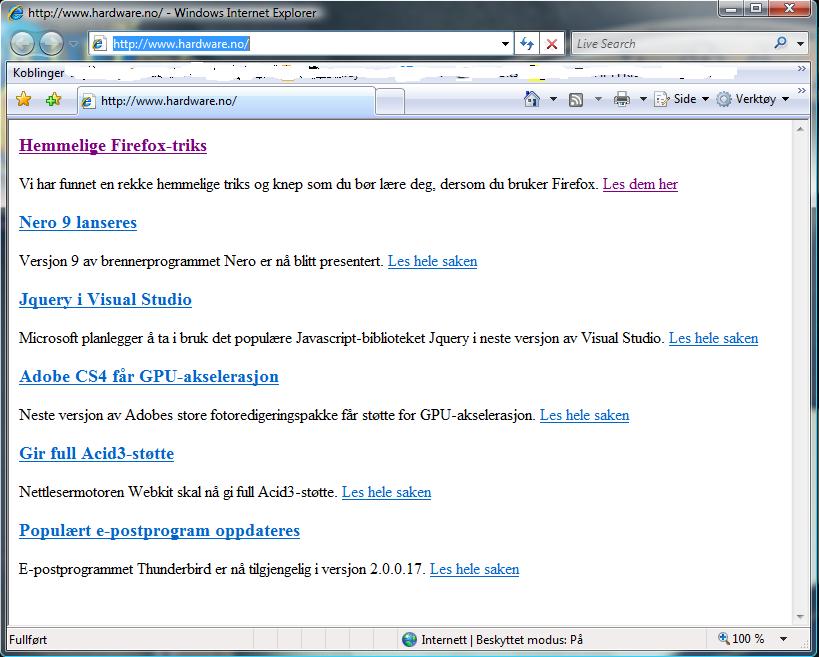Click the Internett globe zone icon
Viewport: 819px width, 657px height.
click(410, 639)
